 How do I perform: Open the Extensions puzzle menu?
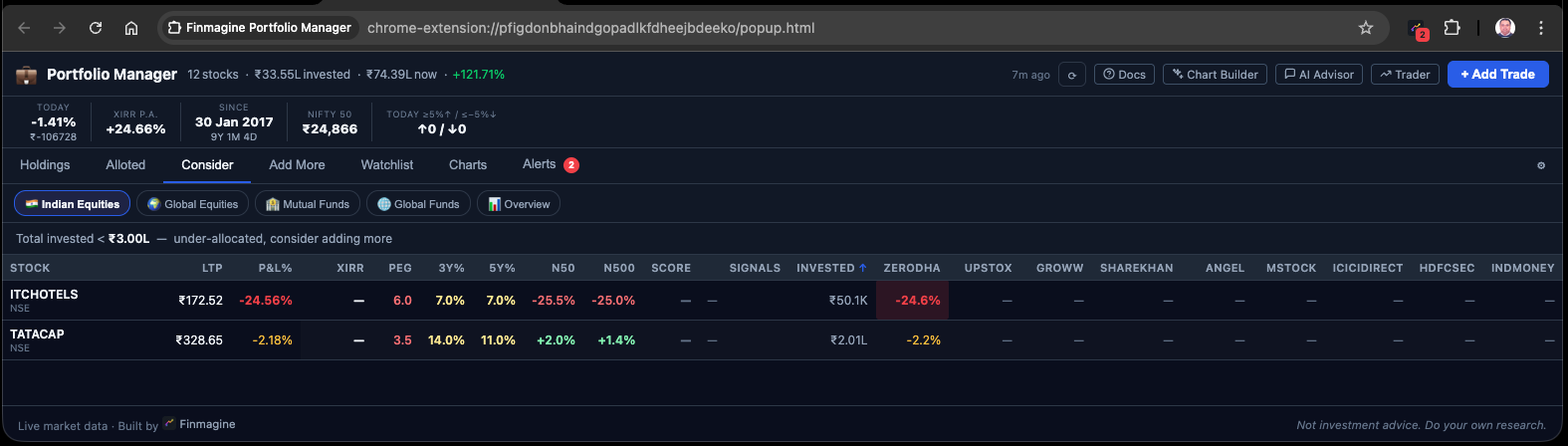[x=1453, y=28]
